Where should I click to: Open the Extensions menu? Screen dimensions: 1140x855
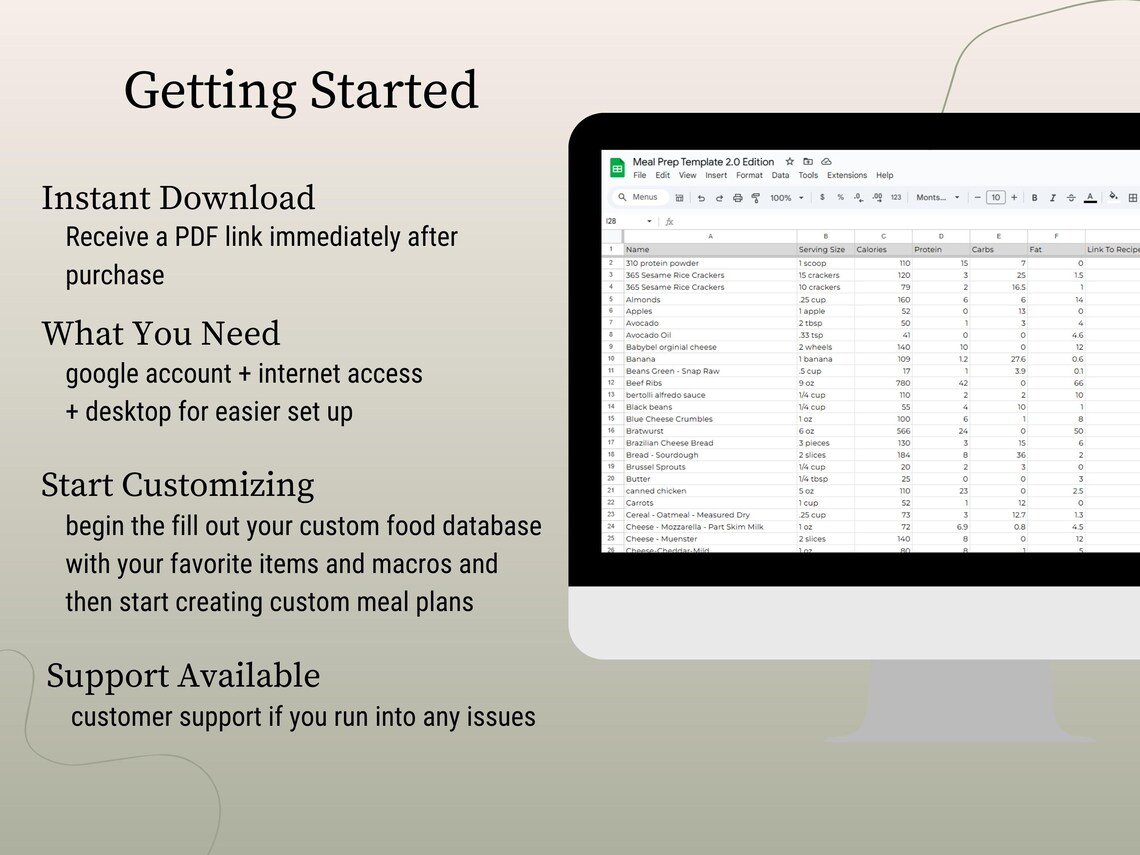coord(848,175)
